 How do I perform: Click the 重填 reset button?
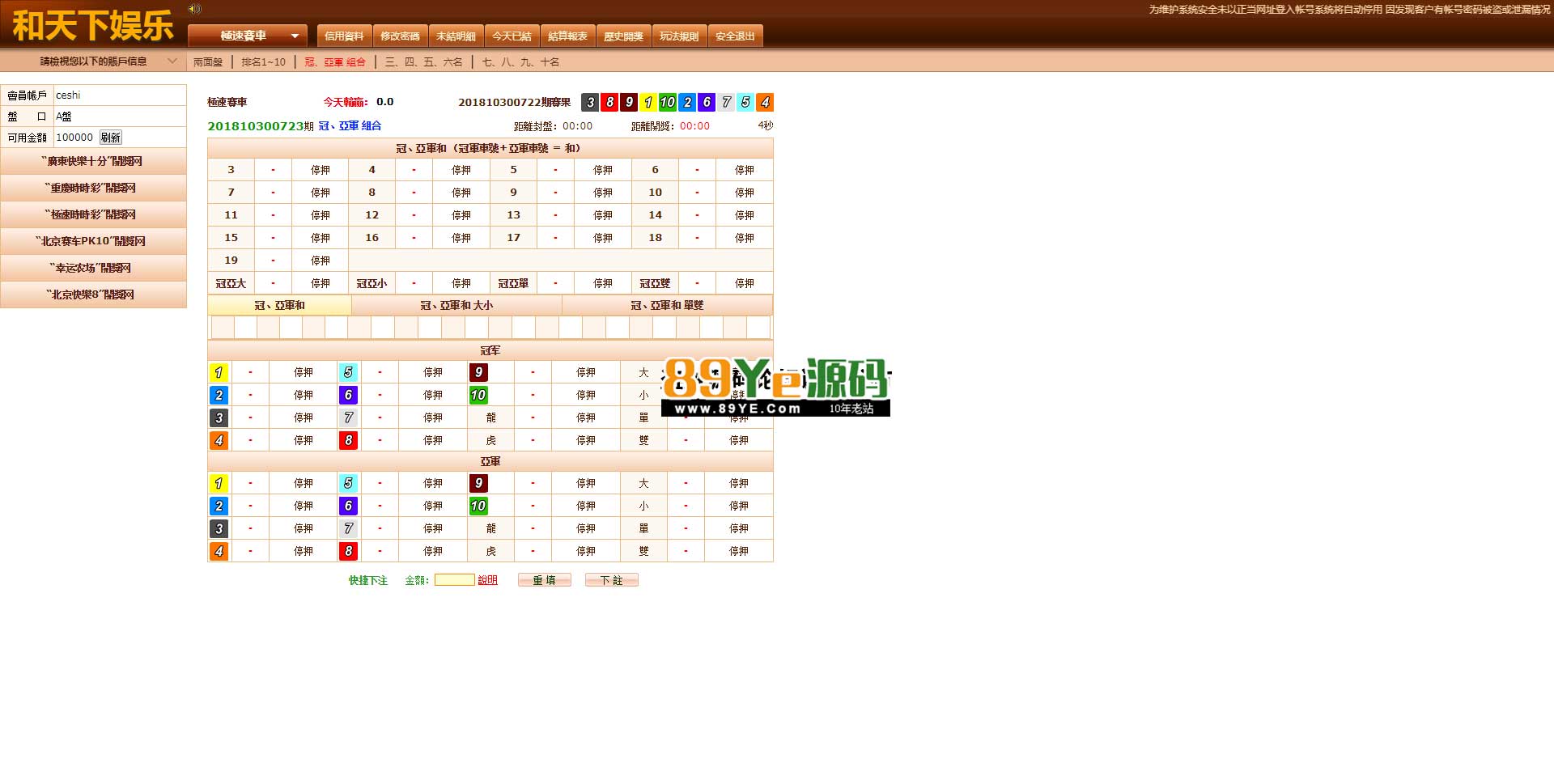tap(544, 580)
